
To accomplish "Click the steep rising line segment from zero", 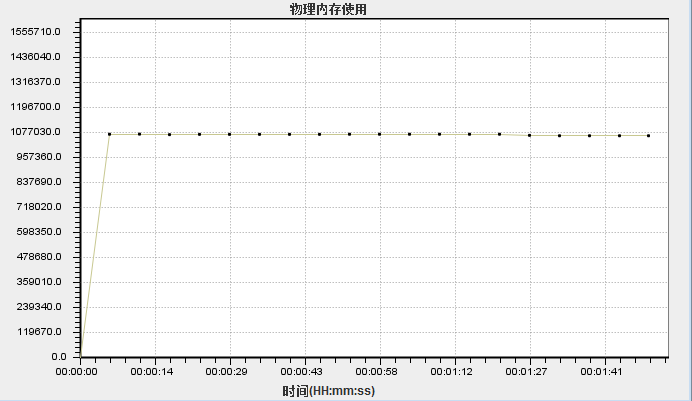I will 95,245.
